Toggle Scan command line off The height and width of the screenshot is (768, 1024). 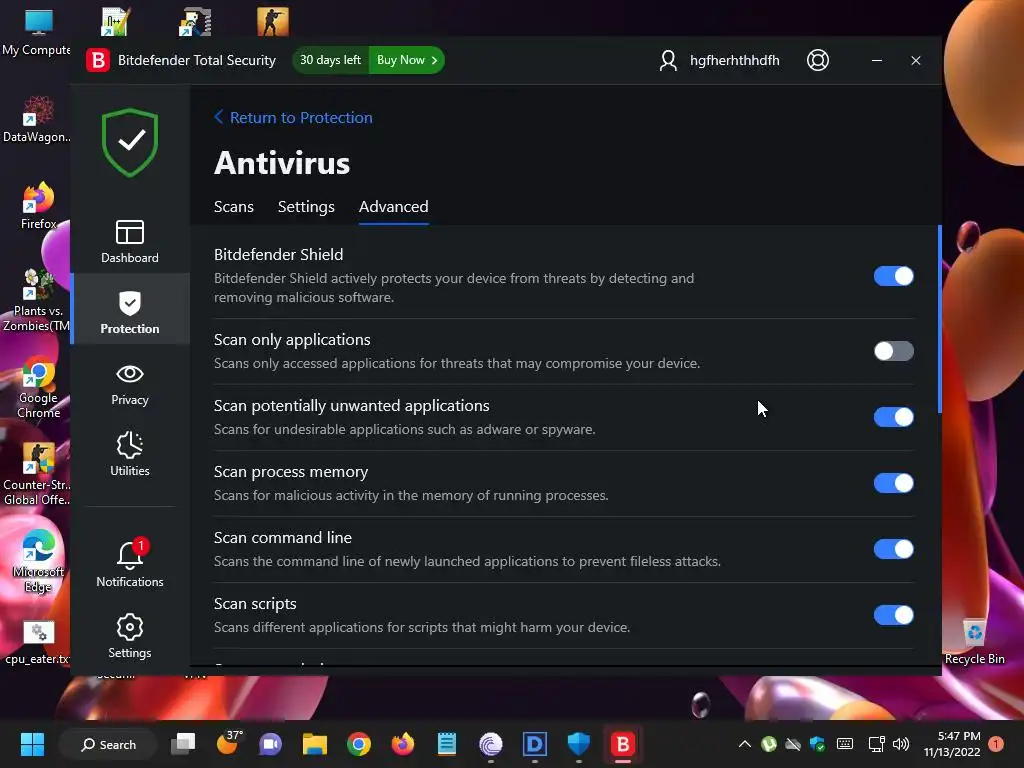[x=893, y=549]
